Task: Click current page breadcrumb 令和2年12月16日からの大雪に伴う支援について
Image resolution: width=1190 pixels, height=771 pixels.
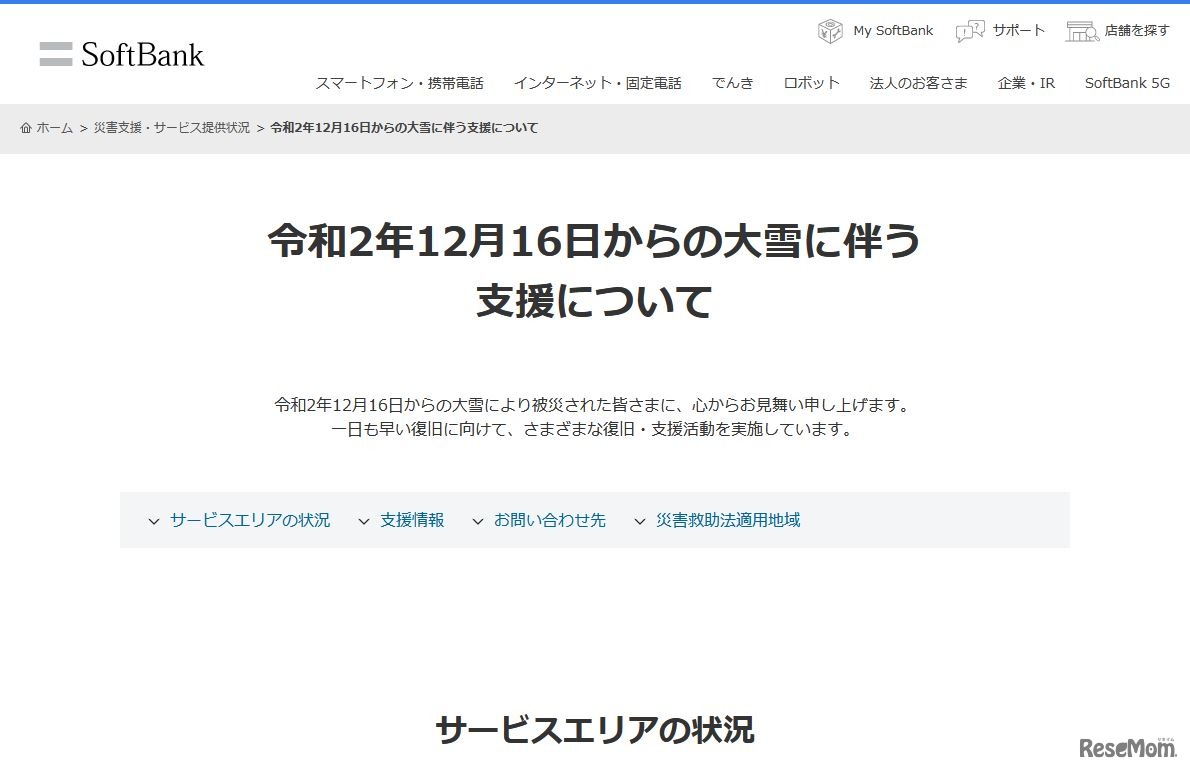Action: pyautogui.click(x=404, y=127)
